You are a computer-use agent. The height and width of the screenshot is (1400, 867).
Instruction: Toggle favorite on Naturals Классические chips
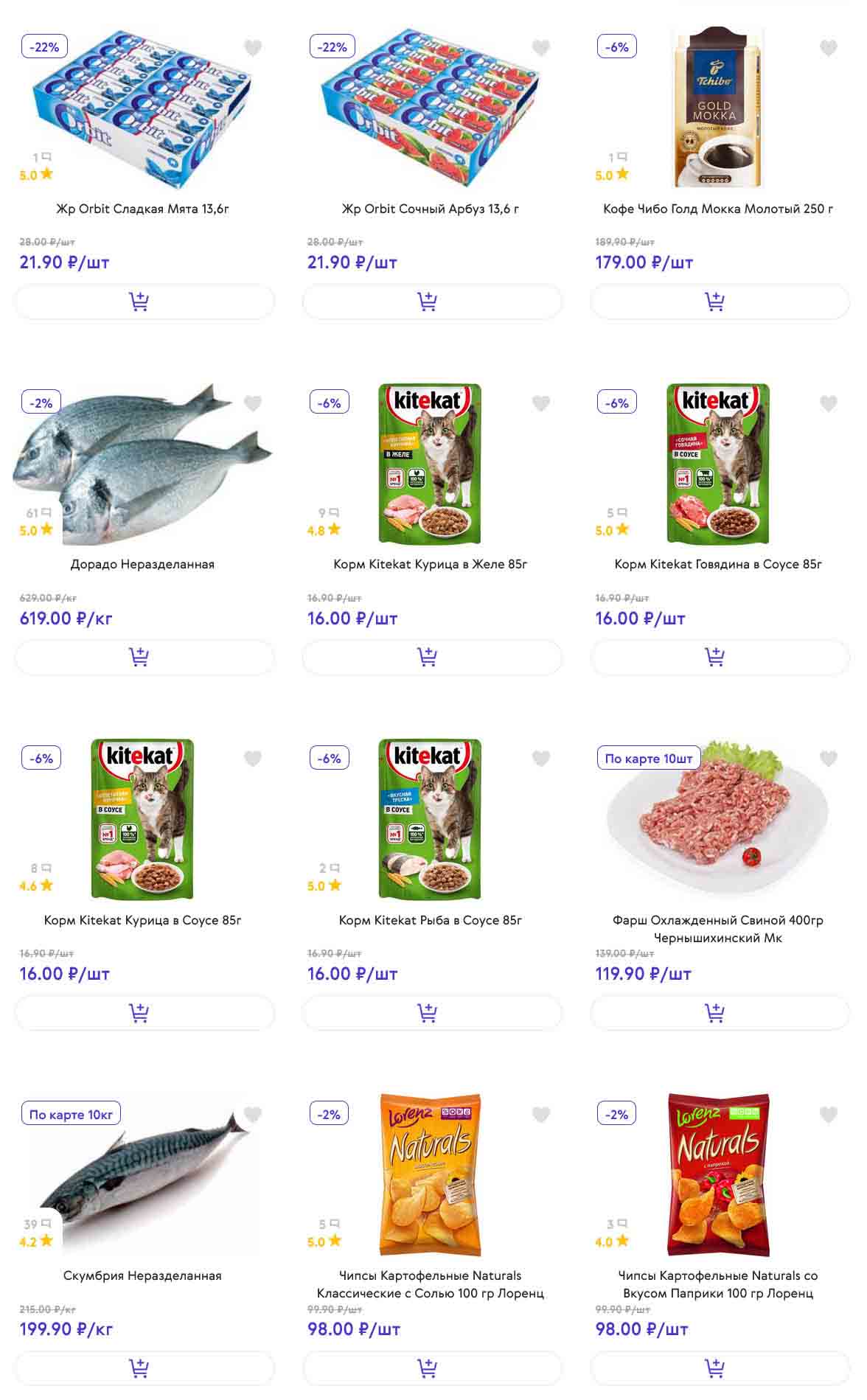click(x=541, y=1115)
